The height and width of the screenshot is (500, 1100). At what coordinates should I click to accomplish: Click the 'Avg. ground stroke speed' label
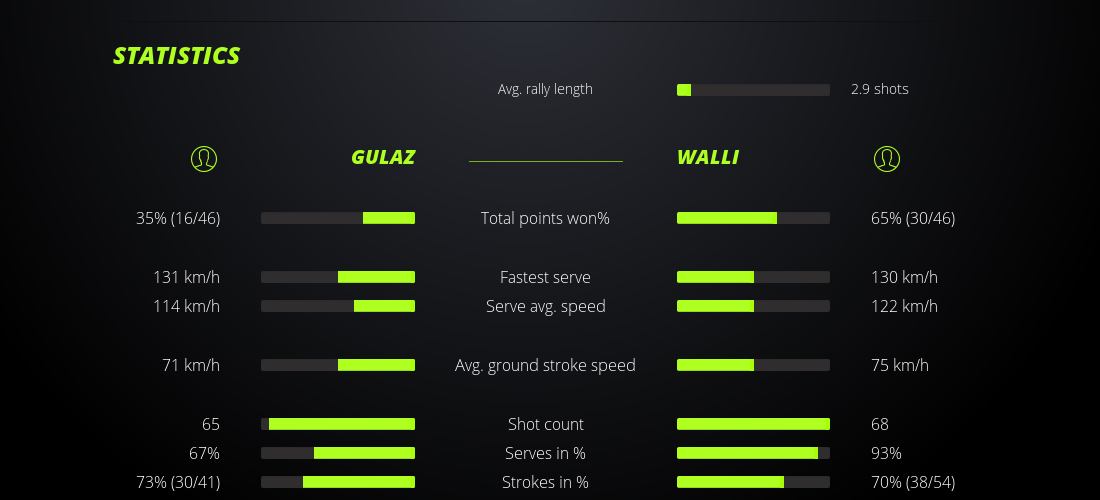point(545,365)
